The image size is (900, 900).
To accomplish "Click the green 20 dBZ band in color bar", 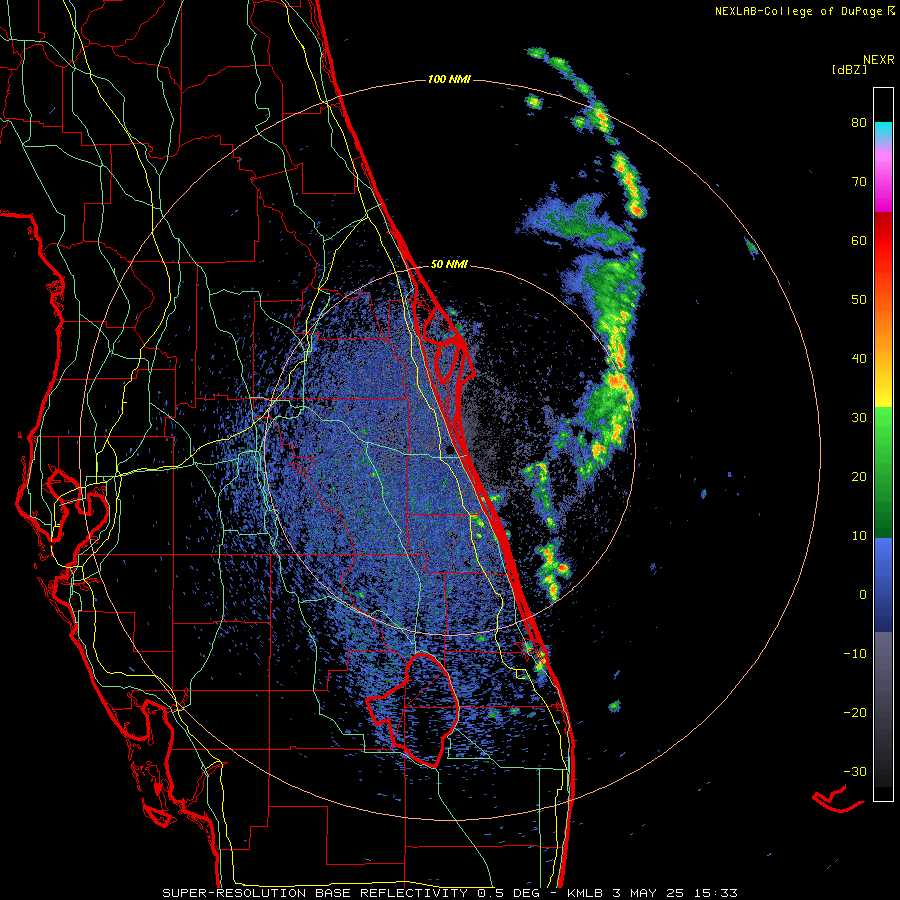I will coord(883,477).
